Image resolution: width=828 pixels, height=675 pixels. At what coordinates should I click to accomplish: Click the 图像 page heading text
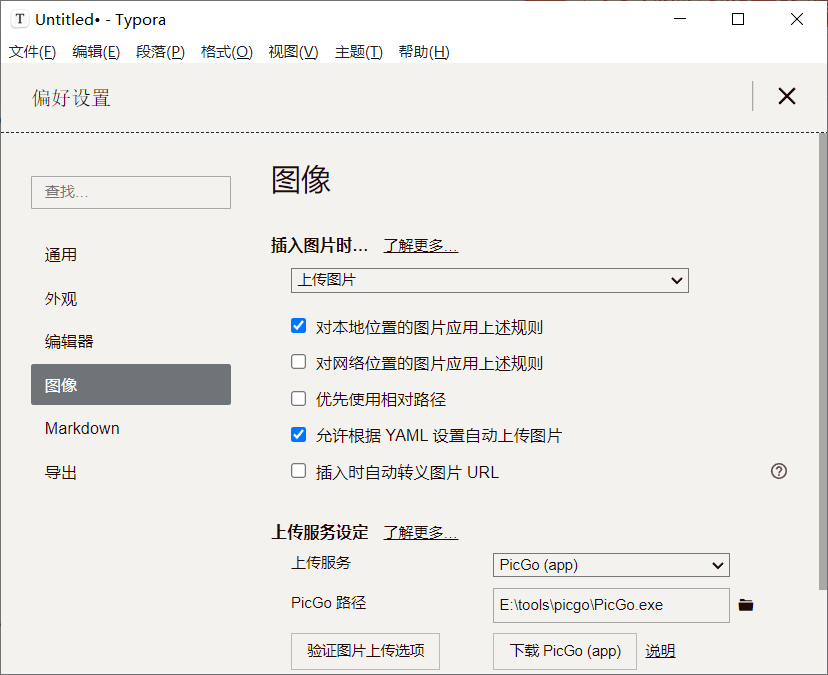click(x=301, y=180)
